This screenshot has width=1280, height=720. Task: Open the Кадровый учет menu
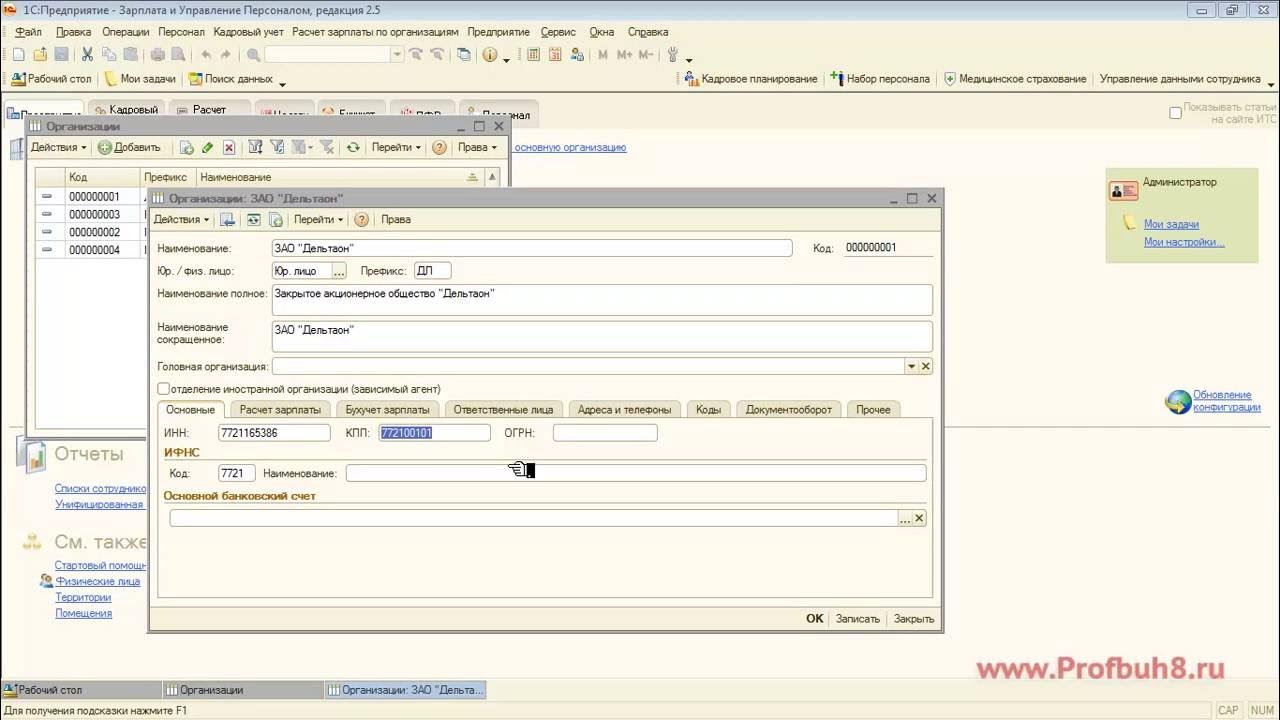pyautogui.click(x=249, y=32)
